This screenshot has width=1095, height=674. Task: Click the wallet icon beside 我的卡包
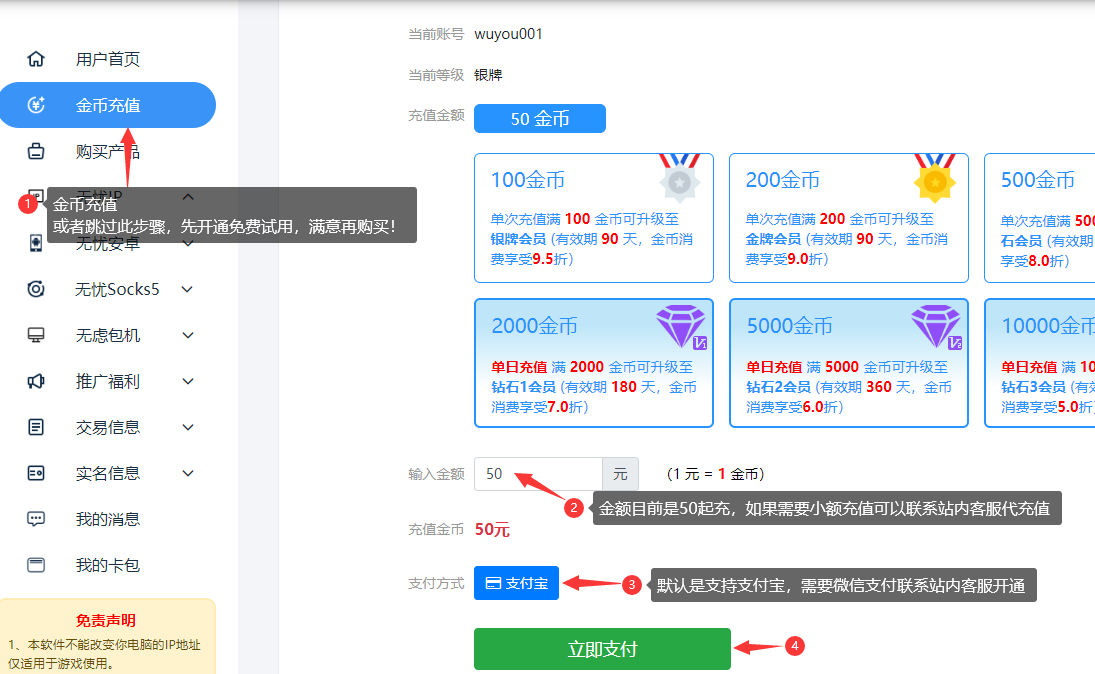(36, 565)
